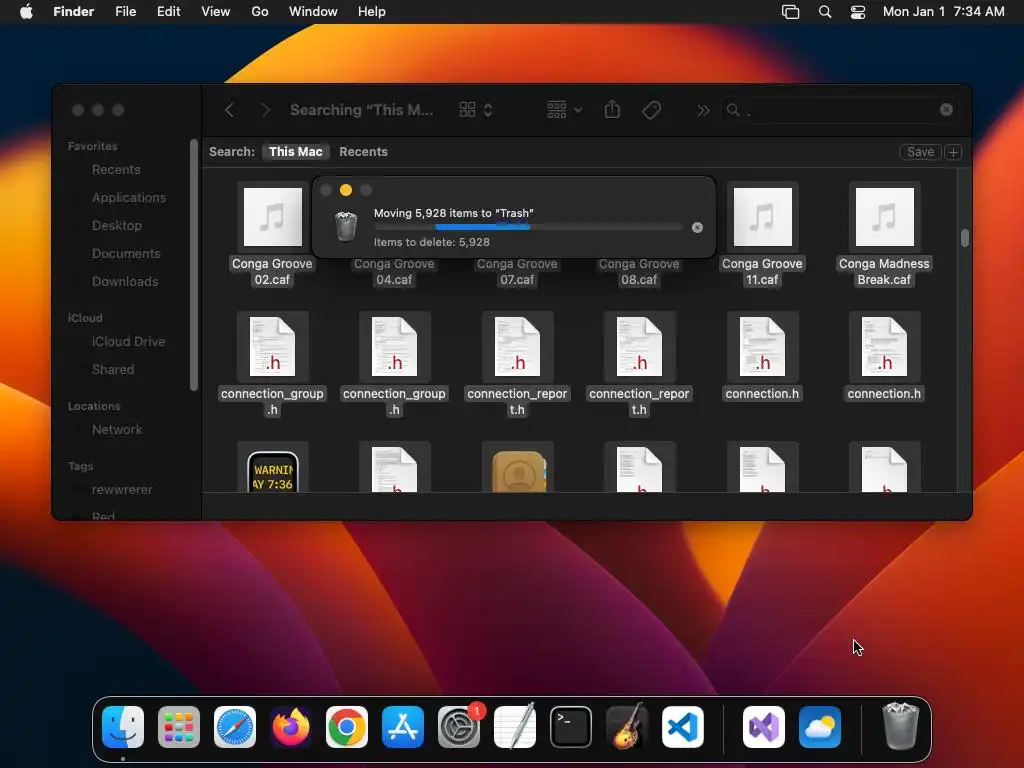Launch Safari from the Dock

pos(235,727)
